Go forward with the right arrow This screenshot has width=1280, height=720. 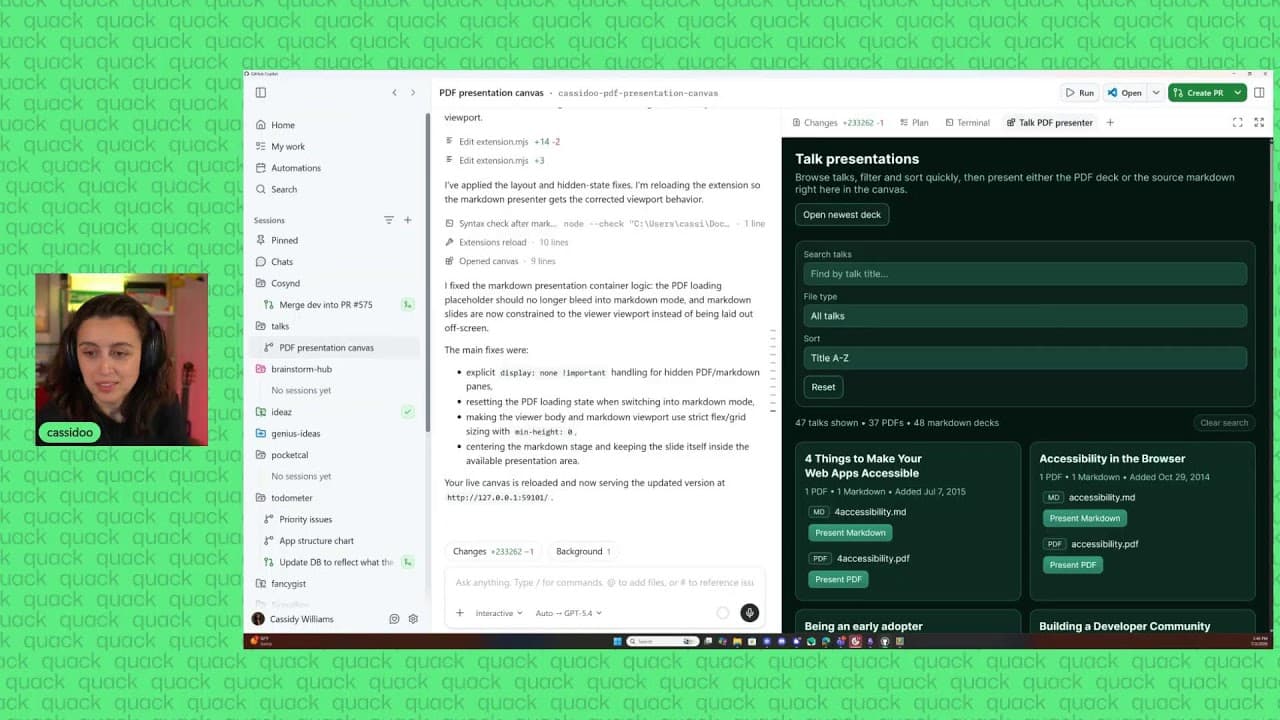pyautogui.click(x=415, y=93)
